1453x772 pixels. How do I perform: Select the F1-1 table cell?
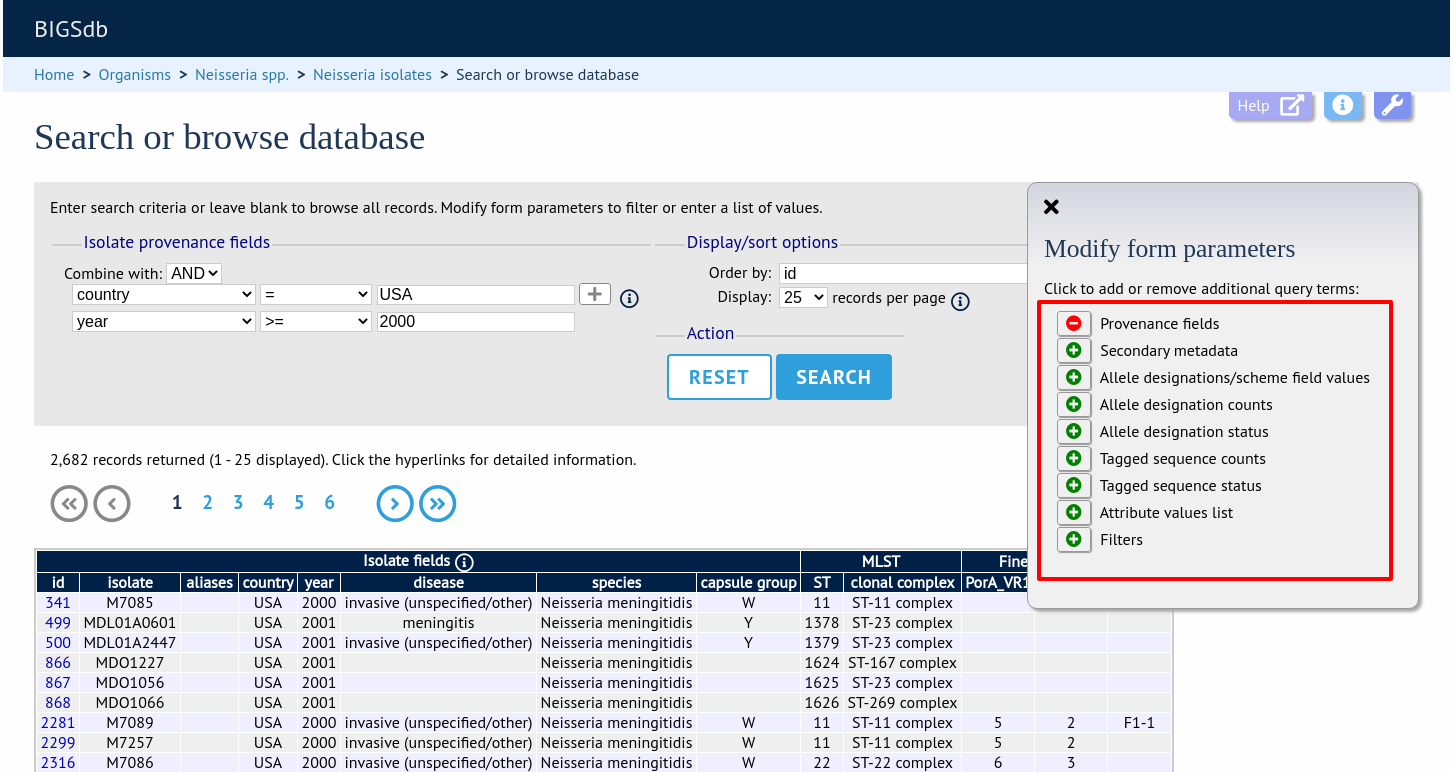pyautogui.click(x=1139, y=722)
